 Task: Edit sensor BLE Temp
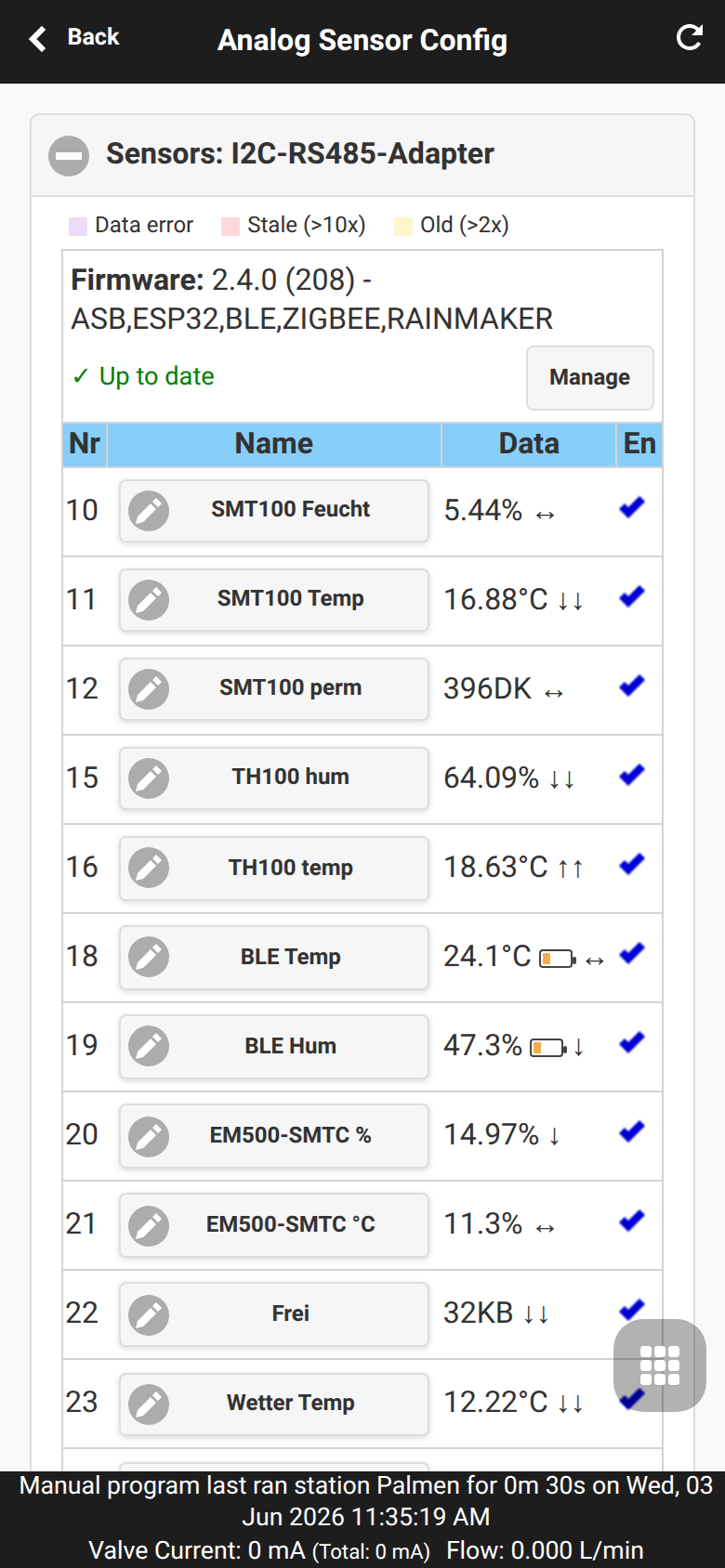pos(273,956)
